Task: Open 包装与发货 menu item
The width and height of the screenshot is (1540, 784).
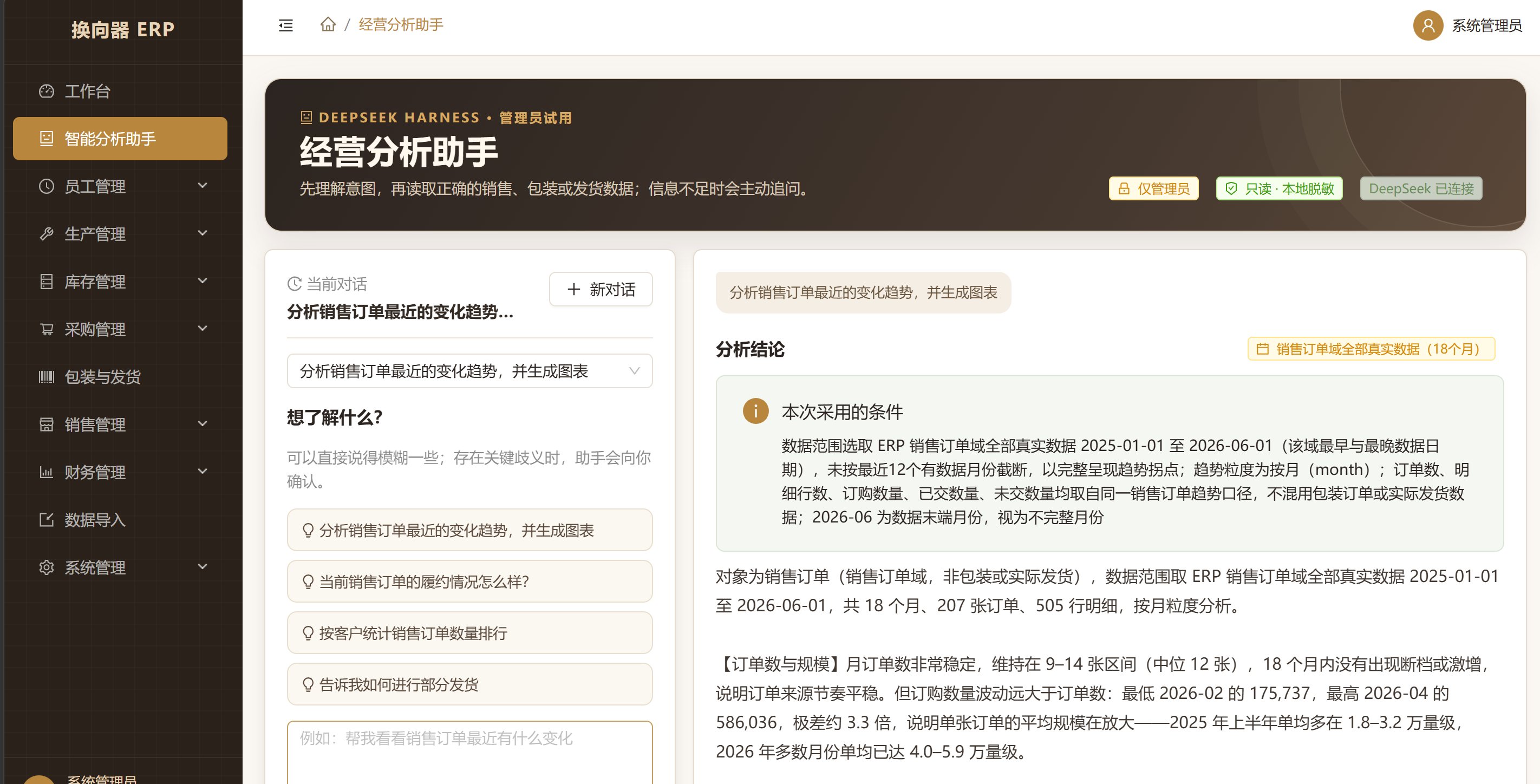Action: (120, 376)
